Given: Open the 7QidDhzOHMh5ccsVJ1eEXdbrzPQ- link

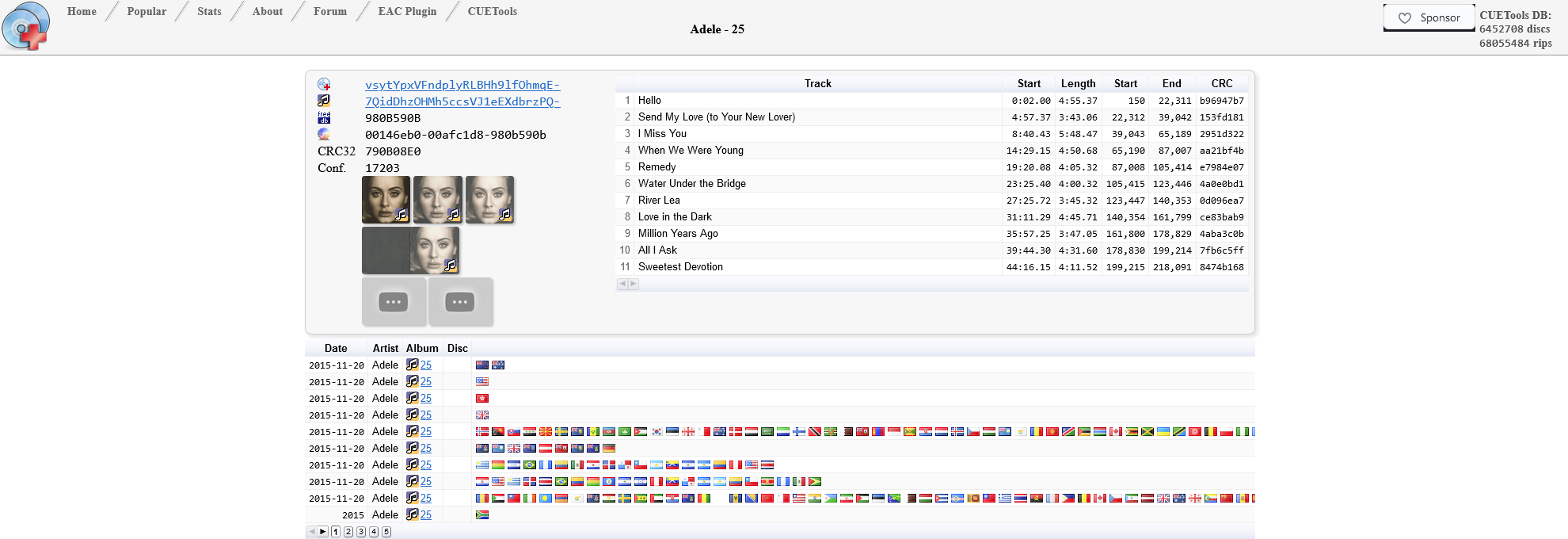Looking at the screenshot, I should pyautogui.click(x=462, y=101).
